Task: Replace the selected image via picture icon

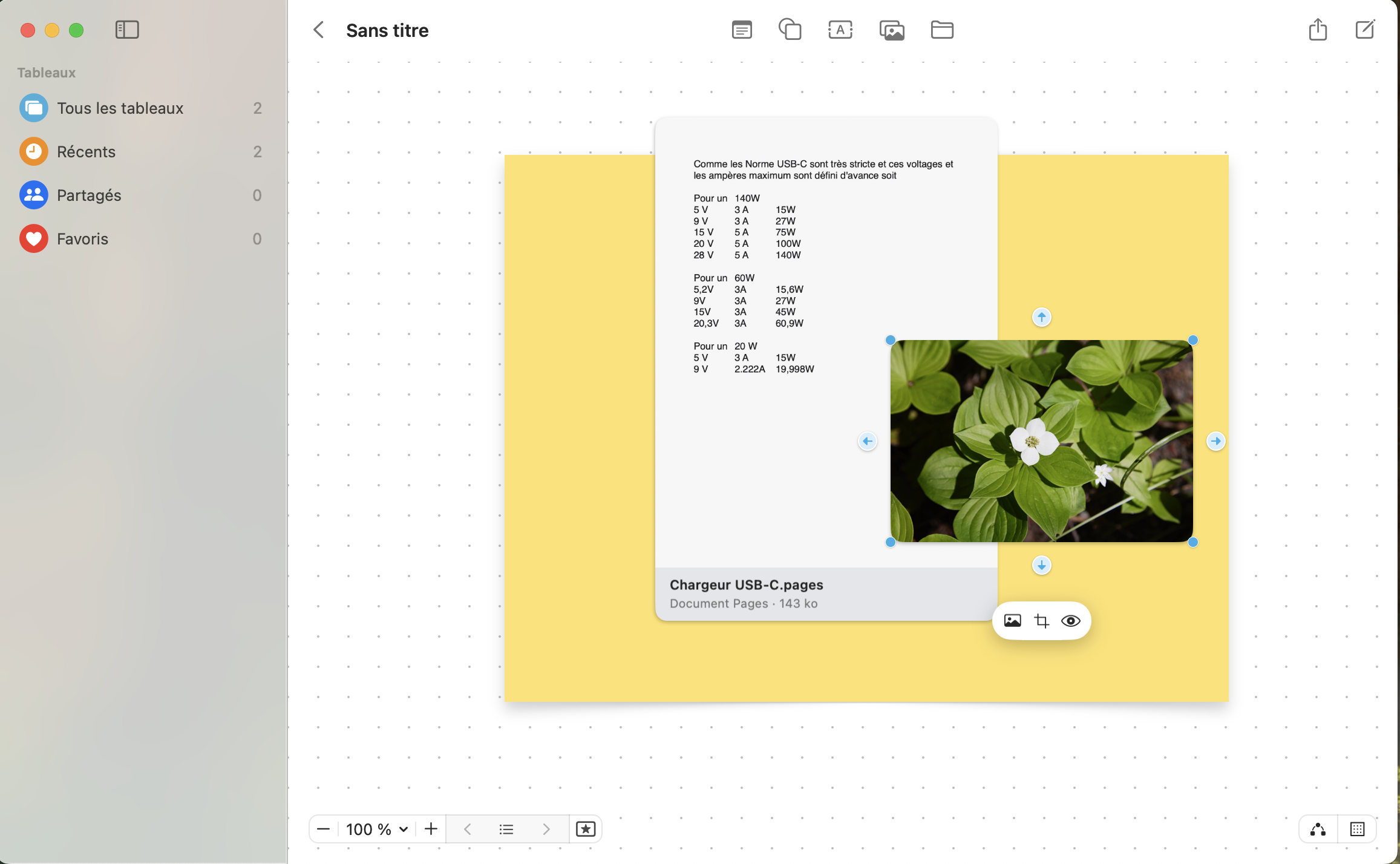Action: [x=1012, y=621]
